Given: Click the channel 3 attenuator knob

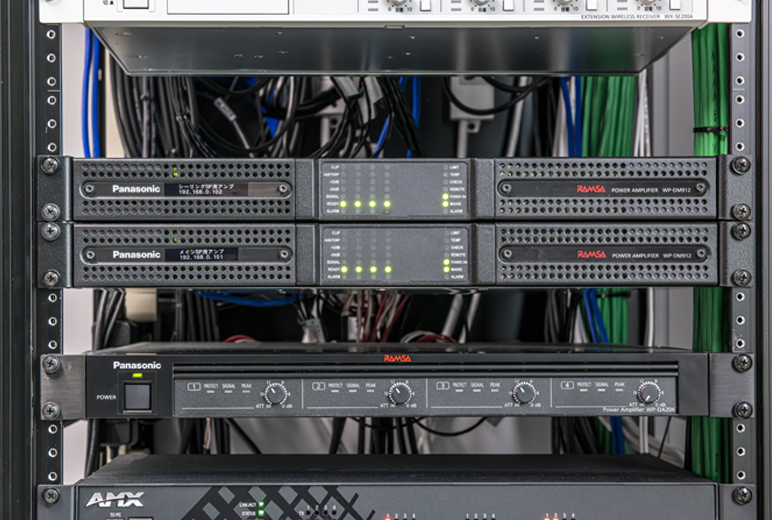Looking at the screenshot, I should (x=524, y=393).
